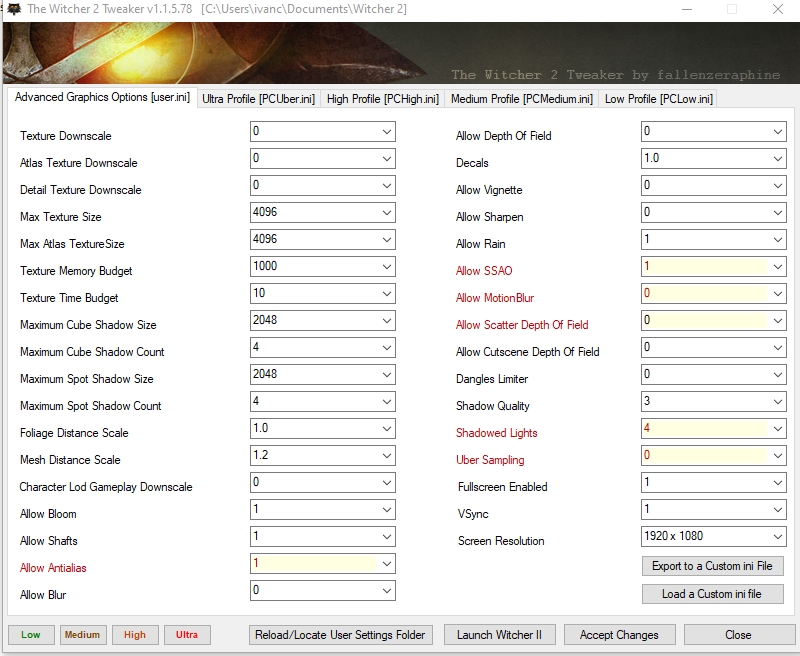Expand Max Texture Size dropdown

click(x=322, y=213)
